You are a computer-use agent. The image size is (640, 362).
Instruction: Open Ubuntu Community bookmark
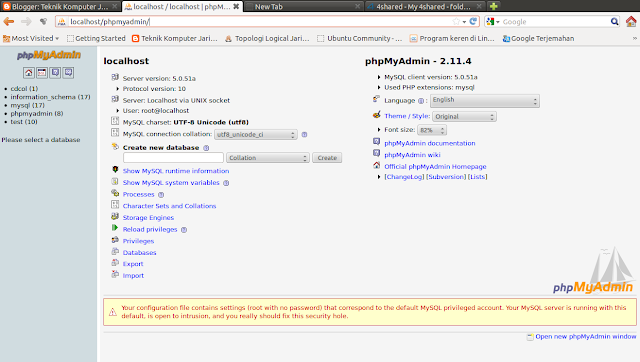(360, 38)
